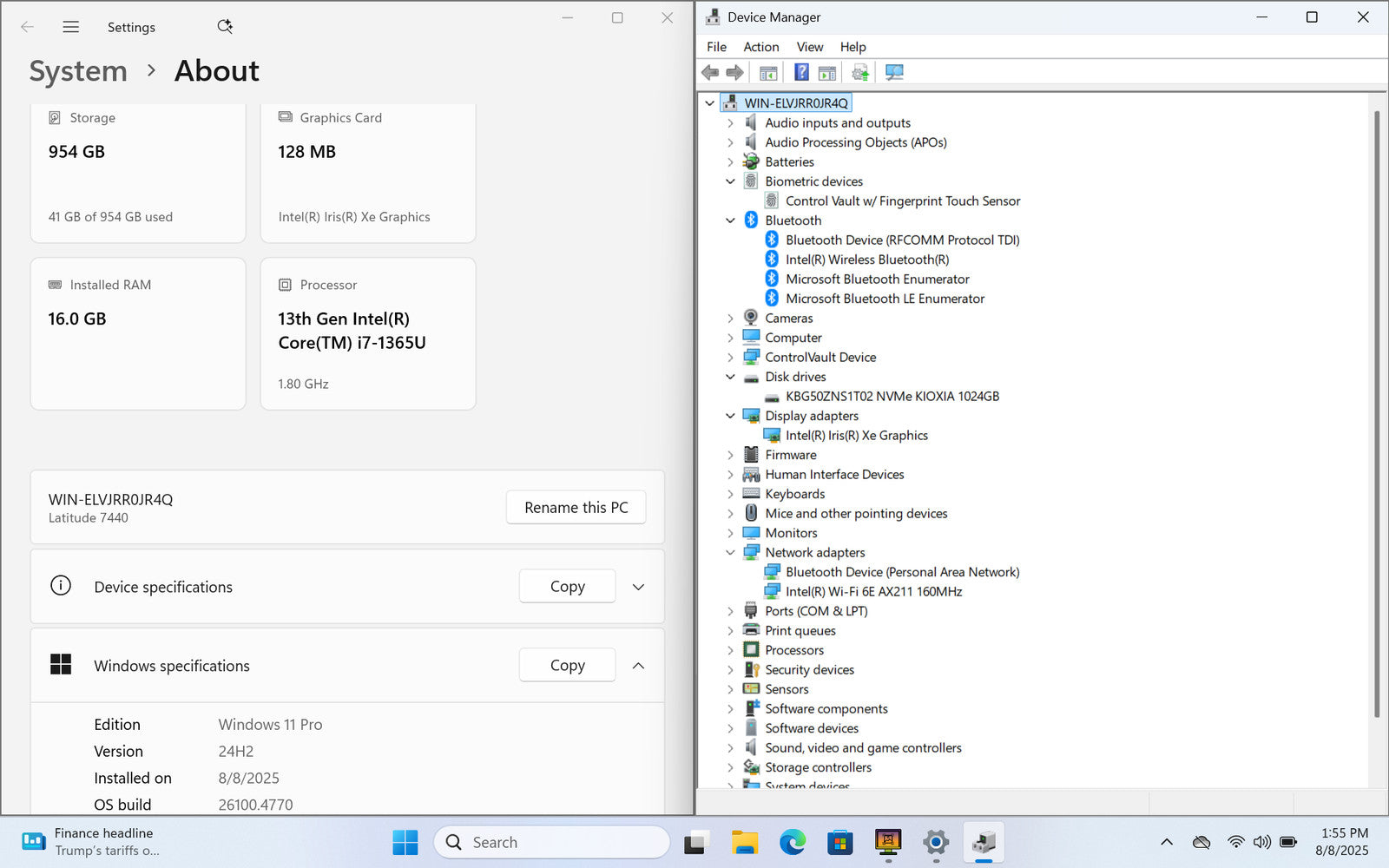Collapse the Bluetooth tree node

tap(730, 220)
